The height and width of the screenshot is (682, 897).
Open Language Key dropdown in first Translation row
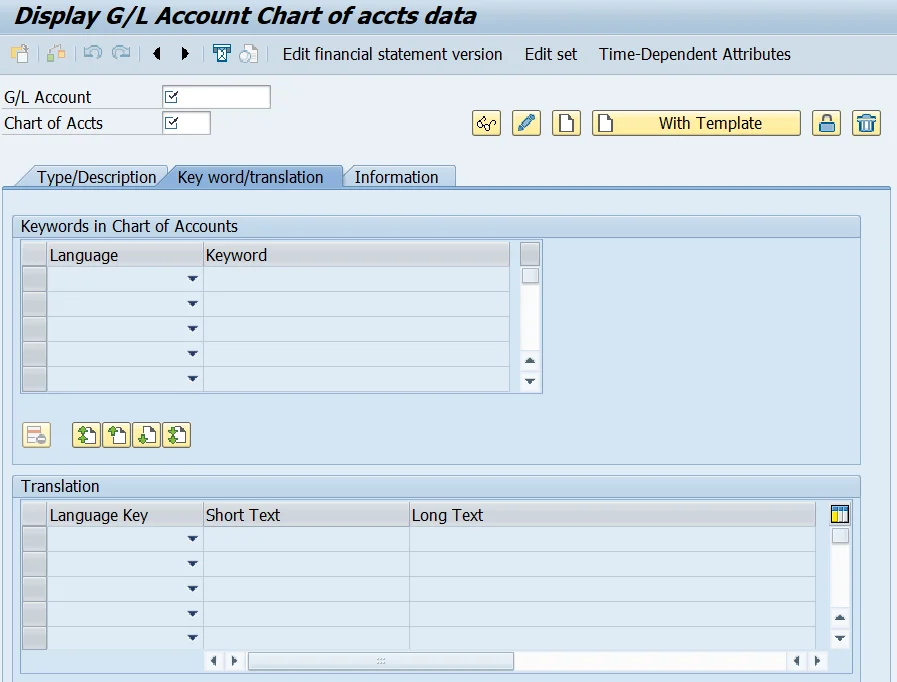[x=192, y=539]
